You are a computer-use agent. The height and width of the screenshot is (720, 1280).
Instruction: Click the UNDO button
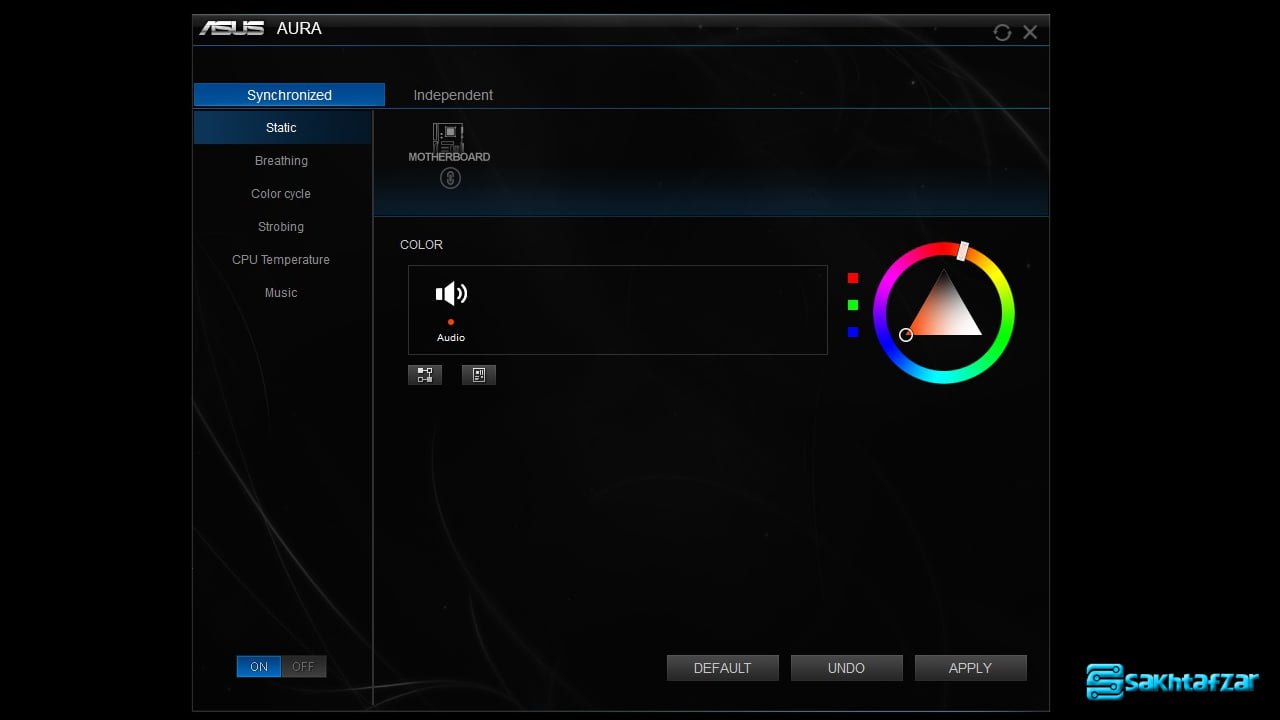coord(846,668)
